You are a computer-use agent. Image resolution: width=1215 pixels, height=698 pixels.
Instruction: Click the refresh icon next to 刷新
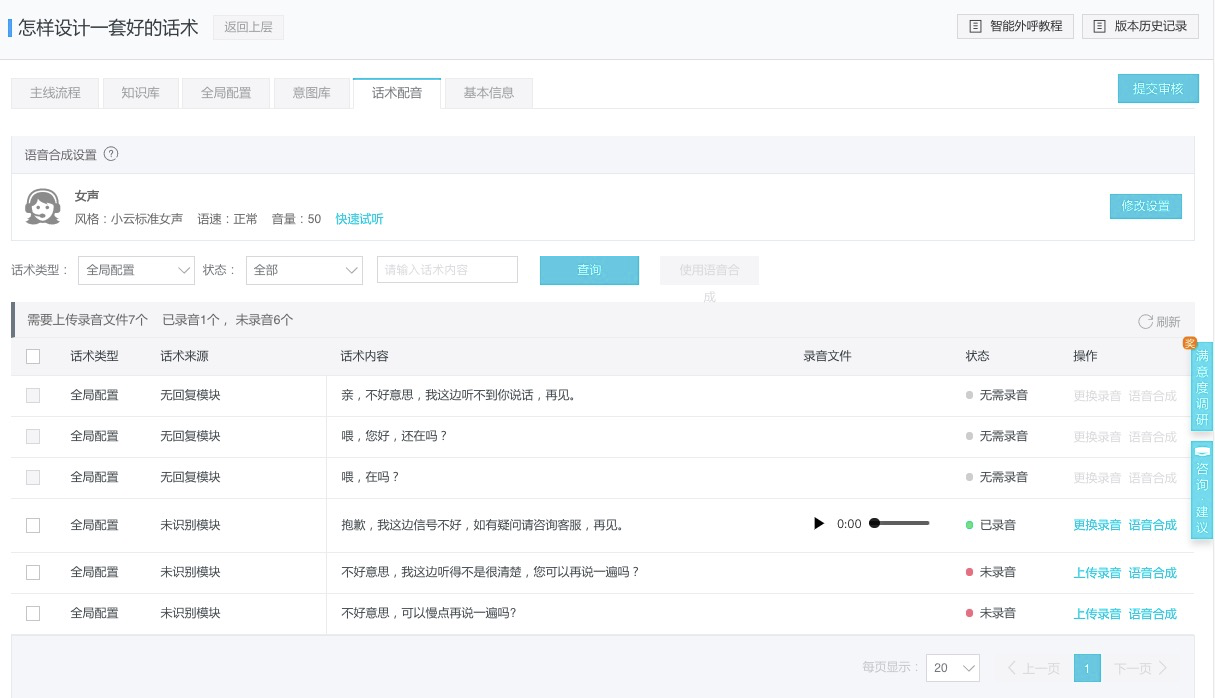click(x=1145, y=322)
